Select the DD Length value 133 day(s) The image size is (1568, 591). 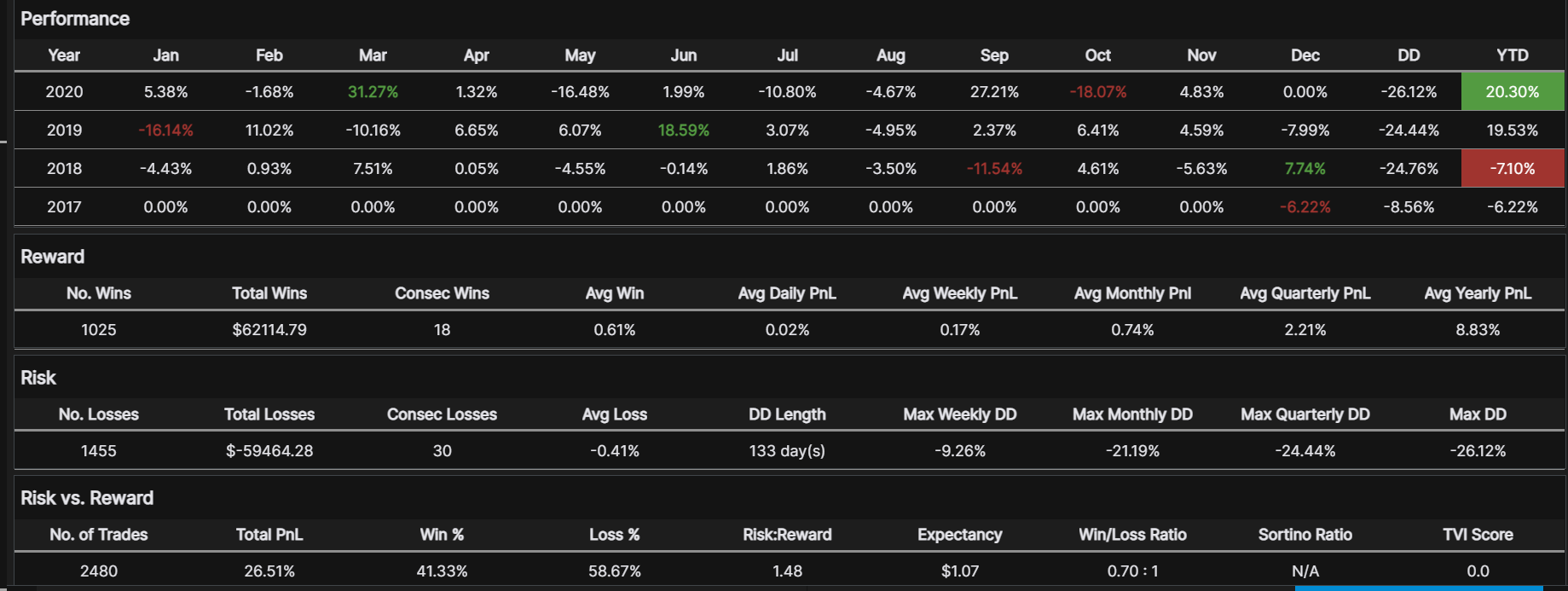click(787, 451)
